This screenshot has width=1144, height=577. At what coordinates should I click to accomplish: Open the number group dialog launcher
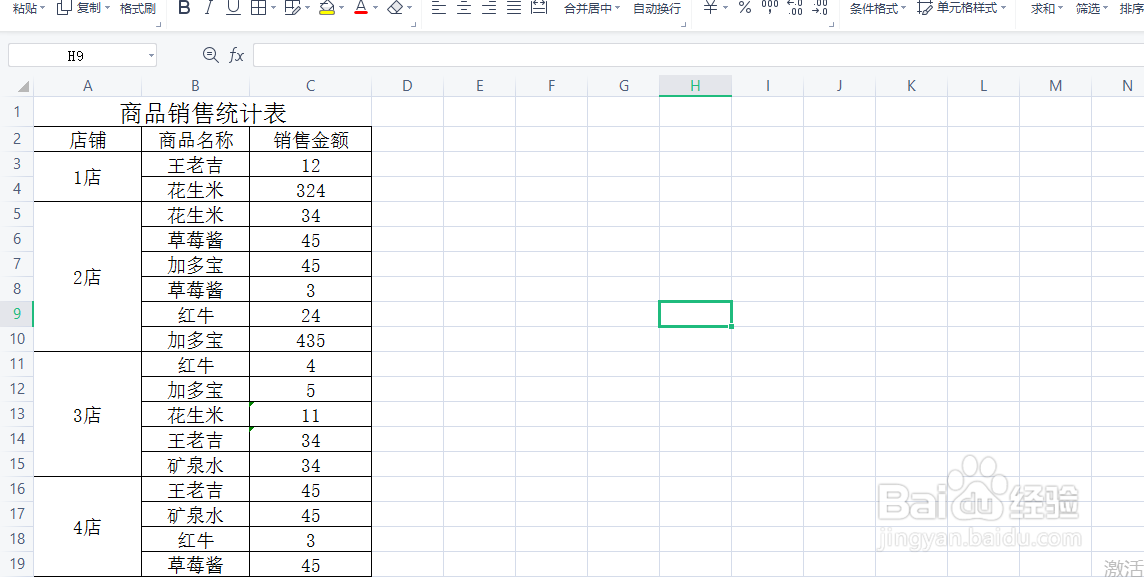pos(832,25)
